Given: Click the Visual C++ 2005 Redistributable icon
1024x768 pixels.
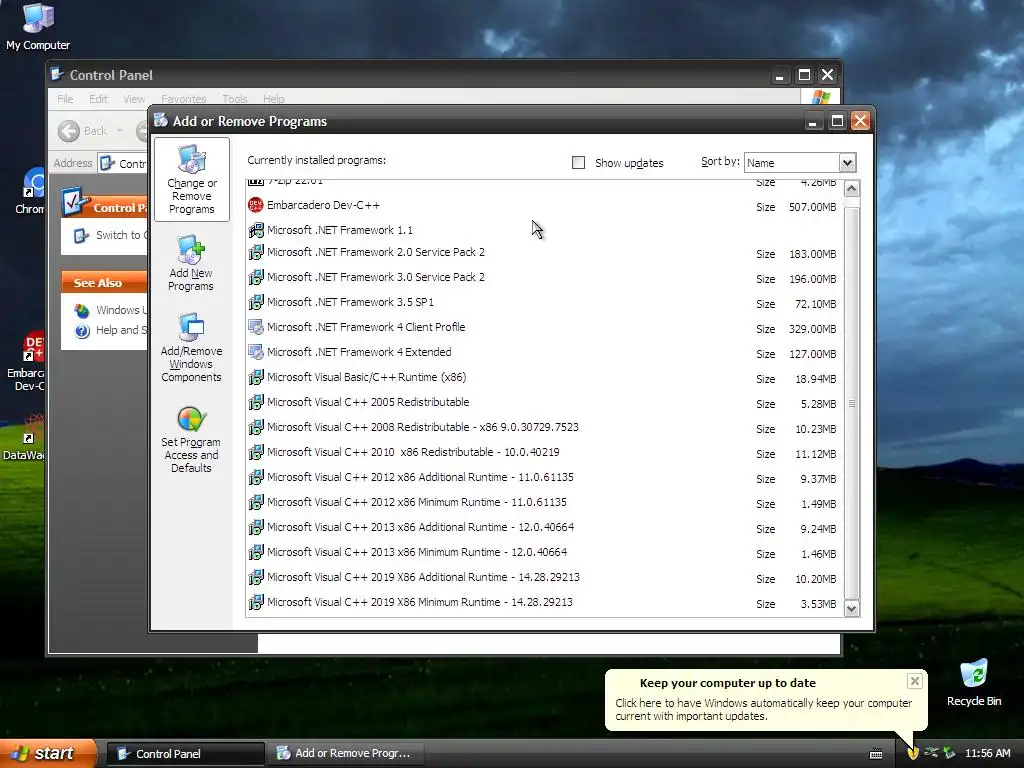Looking at the screenshot, I should [255, 402].
